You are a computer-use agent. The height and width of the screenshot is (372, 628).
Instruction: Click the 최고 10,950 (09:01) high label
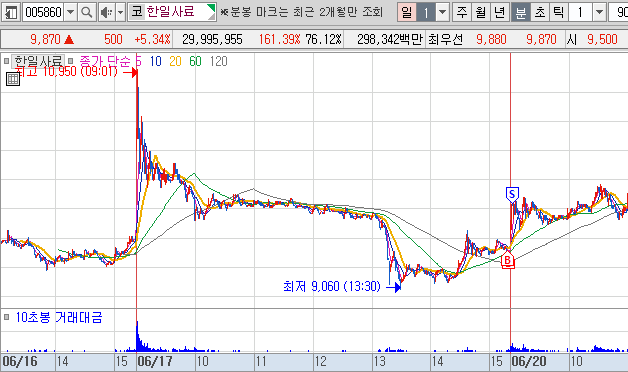pos(65,72)
